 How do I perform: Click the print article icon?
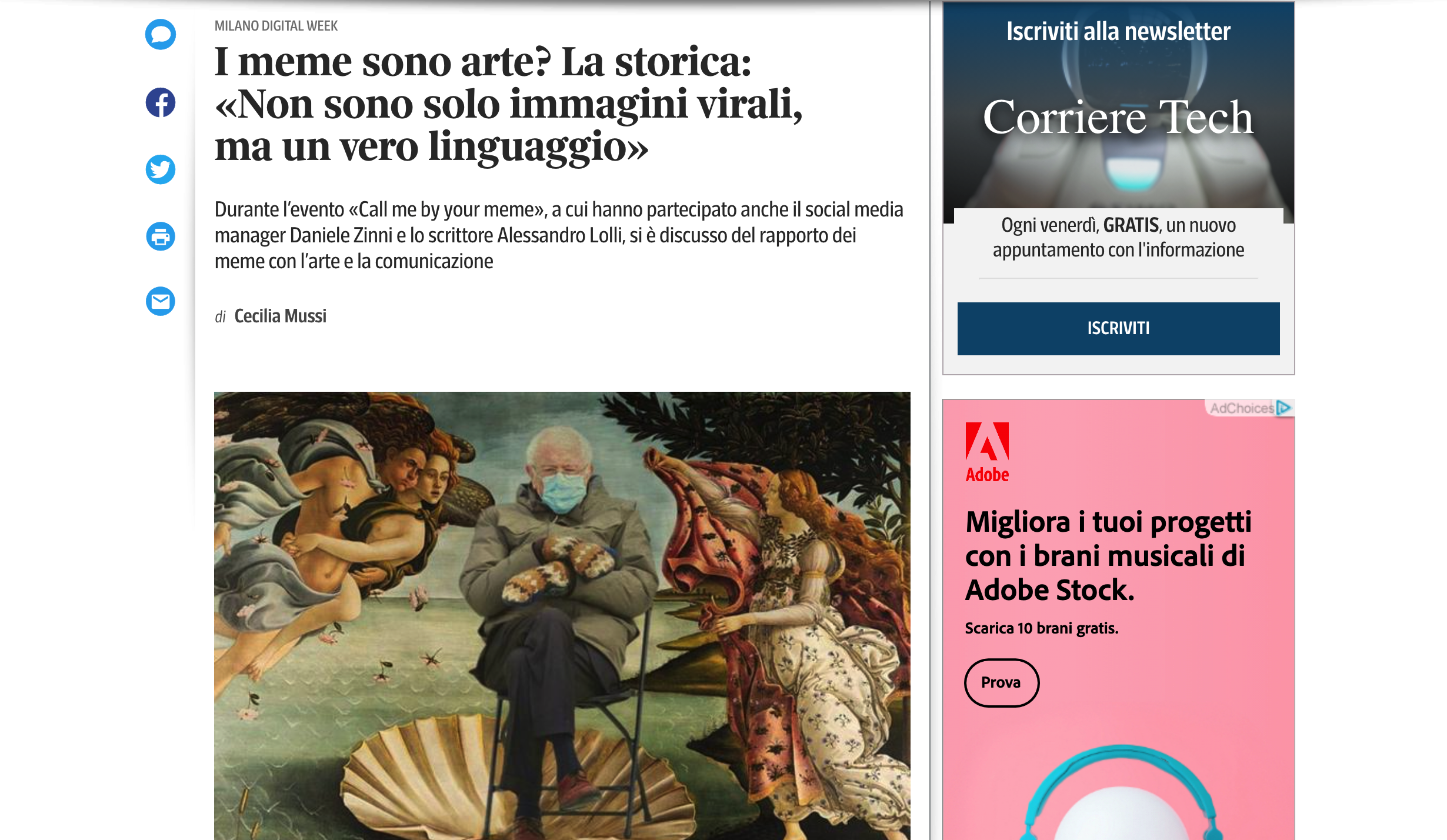click(x=161, y=236)
